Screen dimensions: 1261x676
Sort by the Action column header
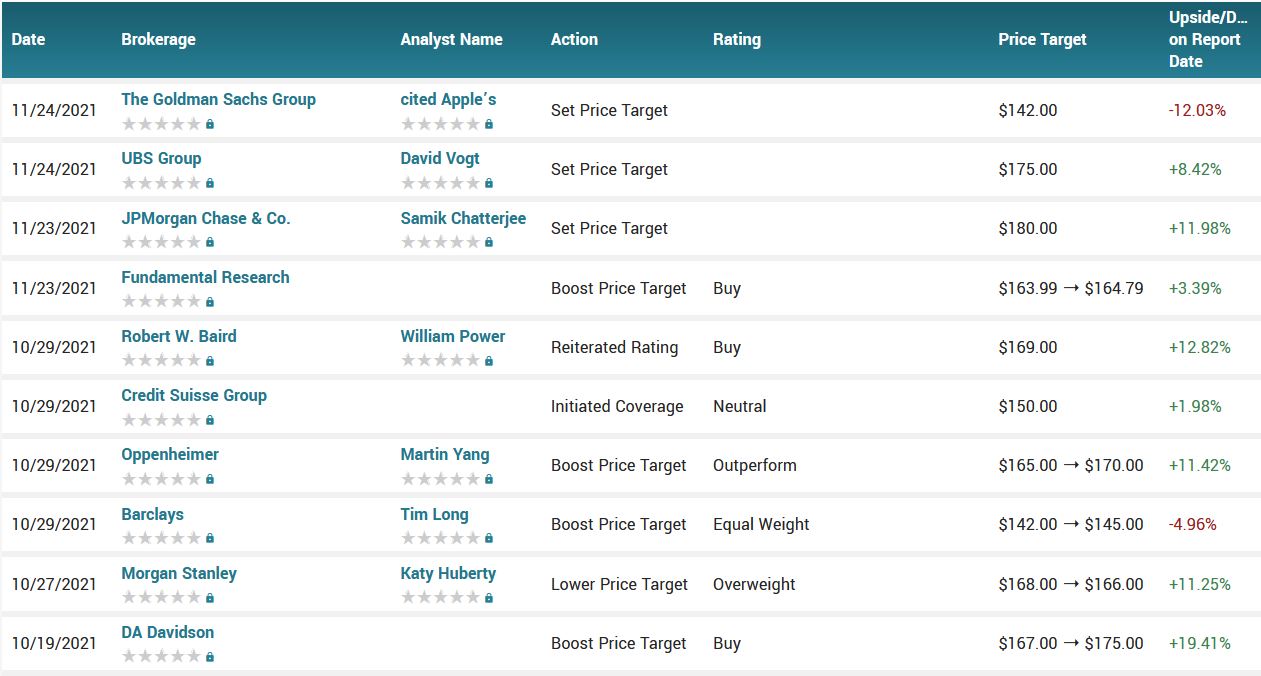click(x=574, y=40)
